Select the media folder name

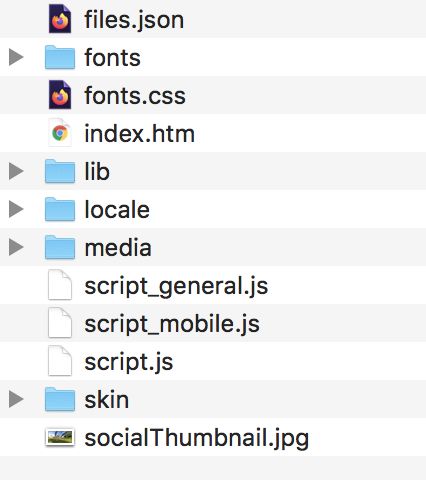tap(118, 248)
